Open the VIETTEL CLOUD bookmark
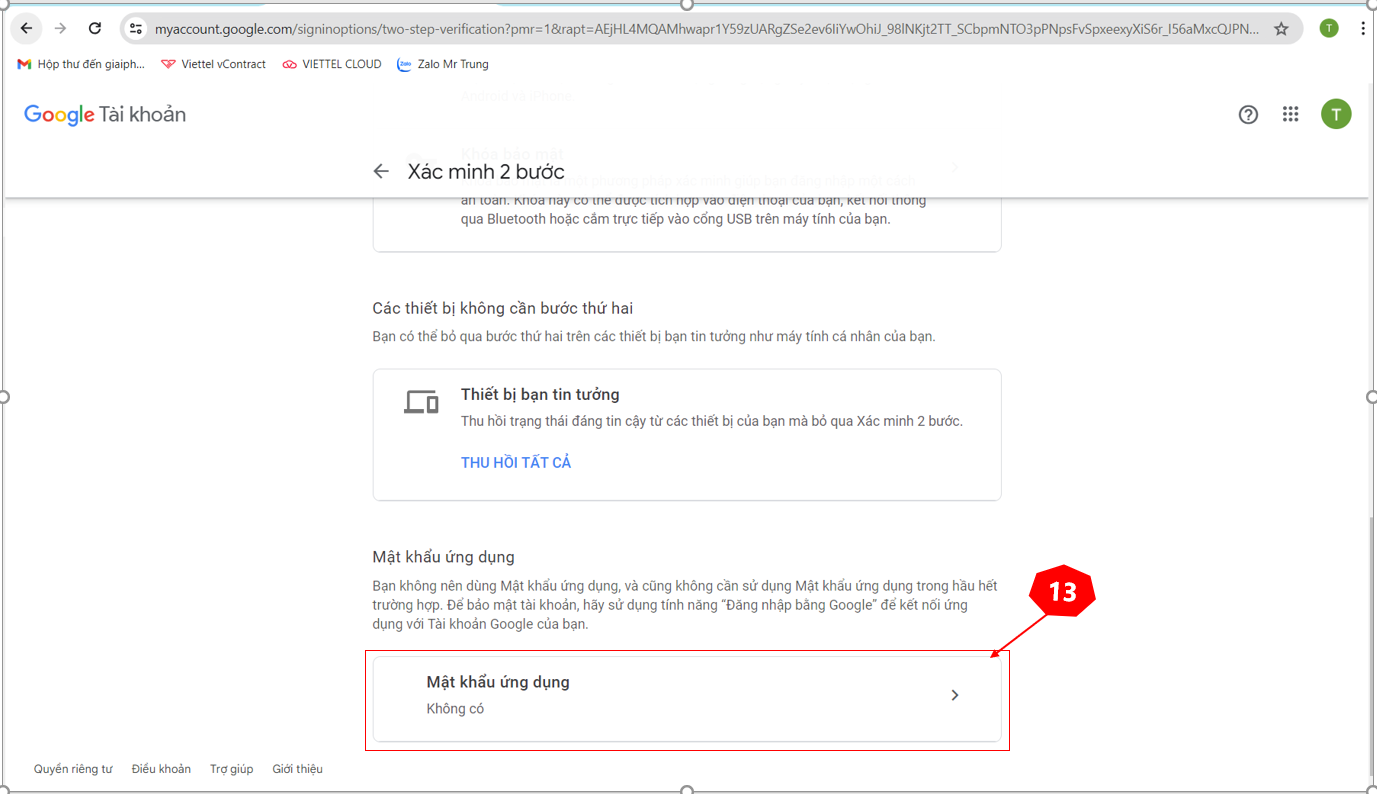 (331, 63)
